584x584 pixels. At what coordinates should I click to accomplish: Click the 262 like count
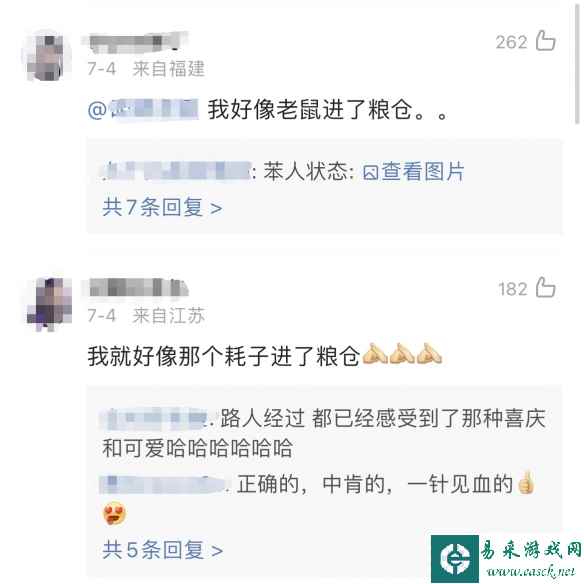point(511,42)
